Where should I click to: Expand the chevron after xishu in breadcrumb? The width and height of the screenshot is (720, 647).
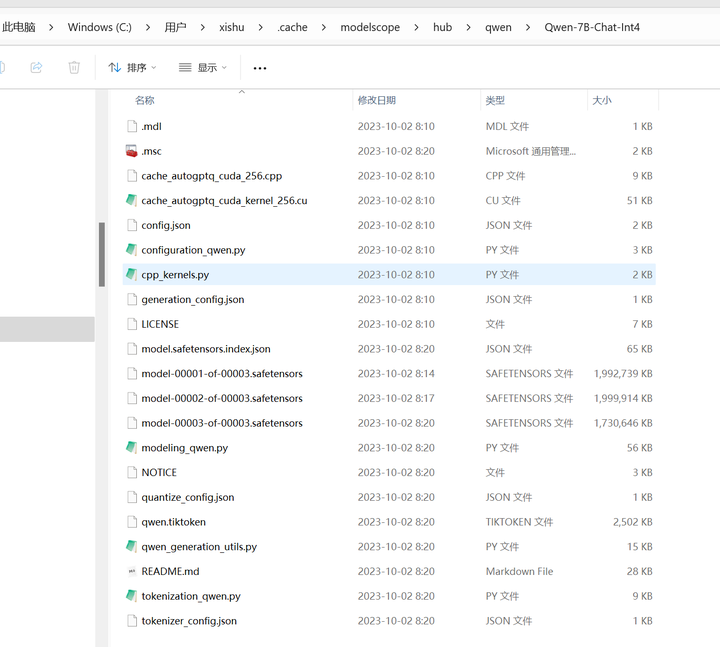260,28
